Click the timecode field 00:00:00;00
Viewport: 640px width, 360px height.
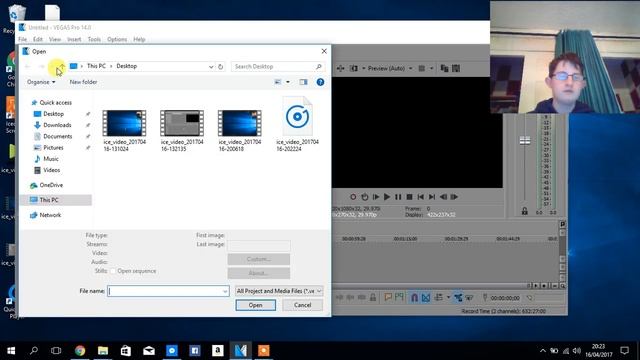[505, 298]
